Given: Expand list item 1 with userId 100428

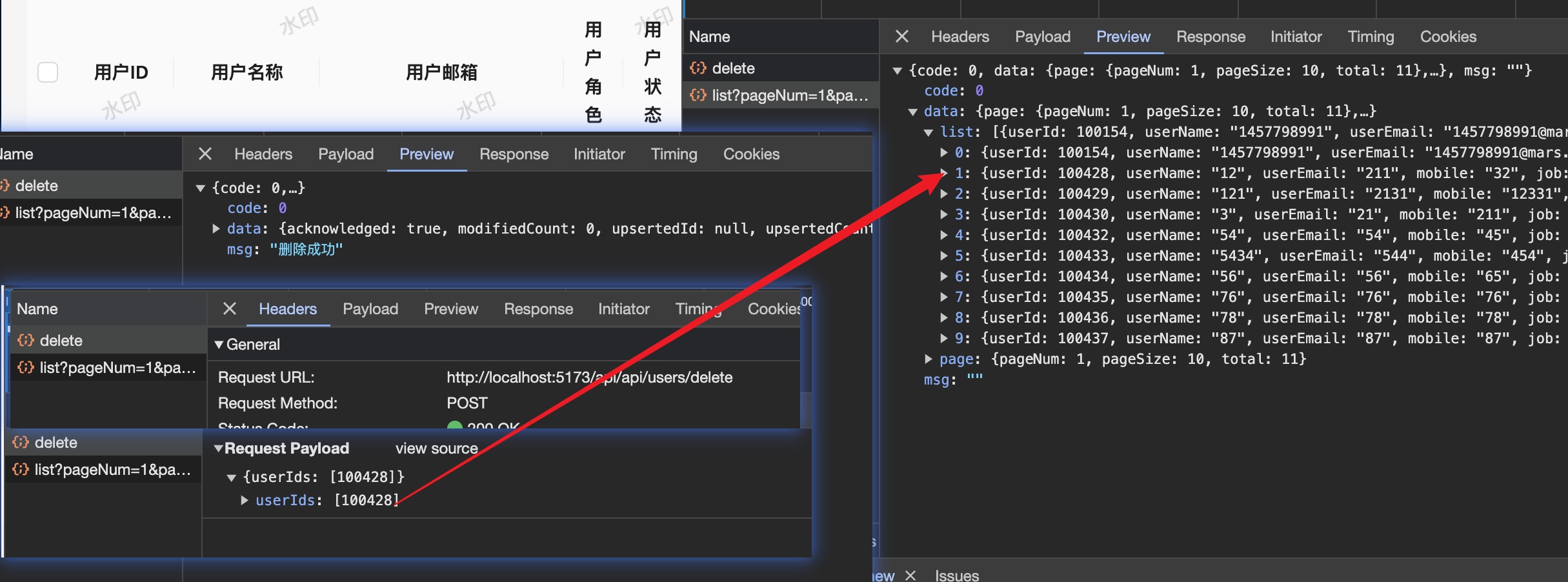Looking at the screenshot, I should coord(943,173).
